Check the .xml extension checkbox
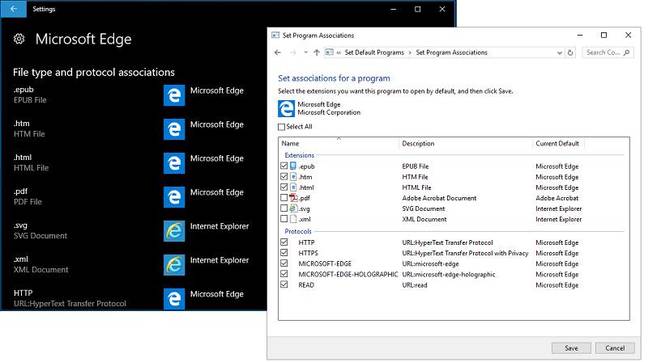Viewport: 648px width, 362px height. point(284,219)
